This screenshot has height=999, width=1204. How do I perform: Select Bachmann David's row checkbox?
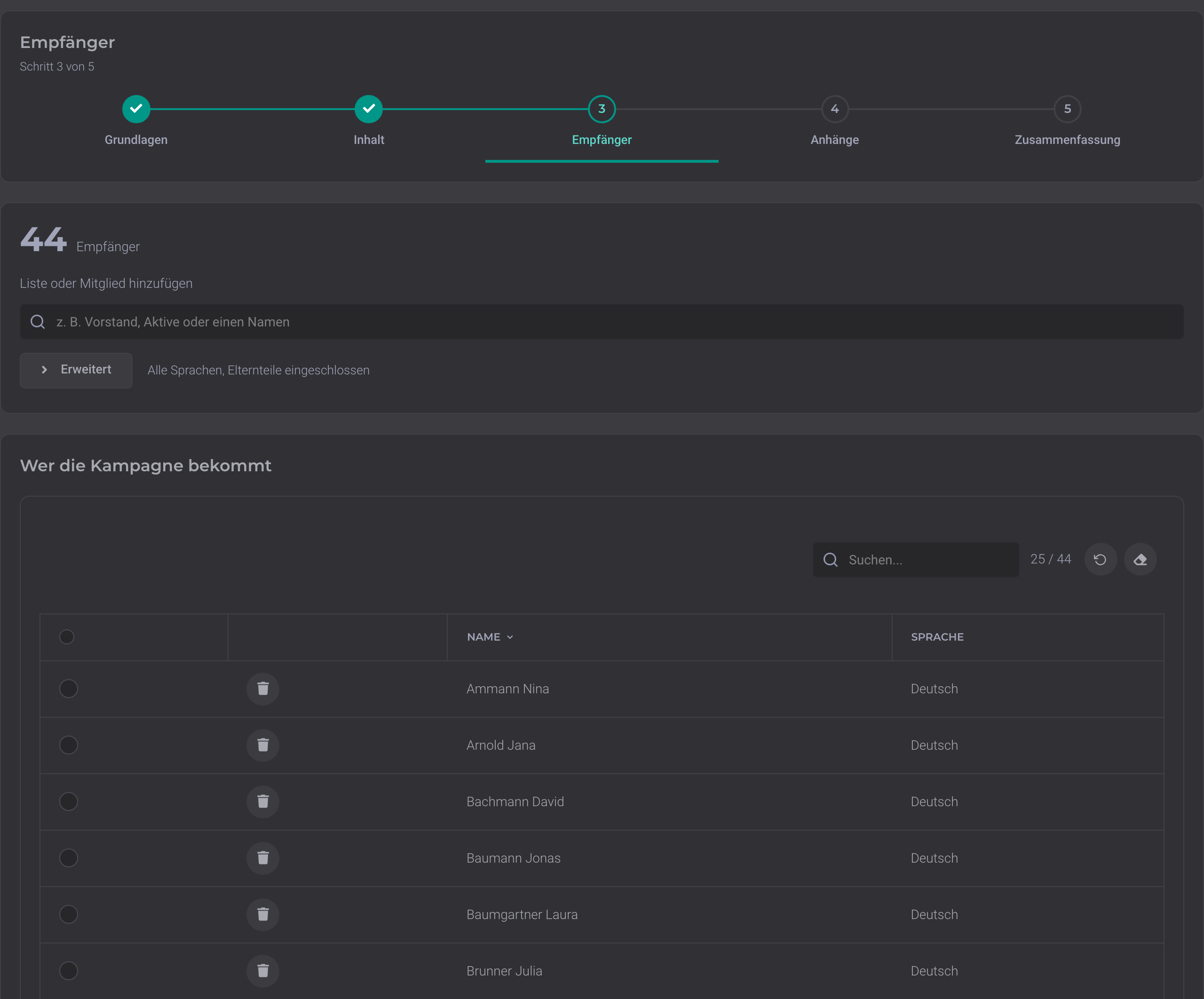point(68,802)
